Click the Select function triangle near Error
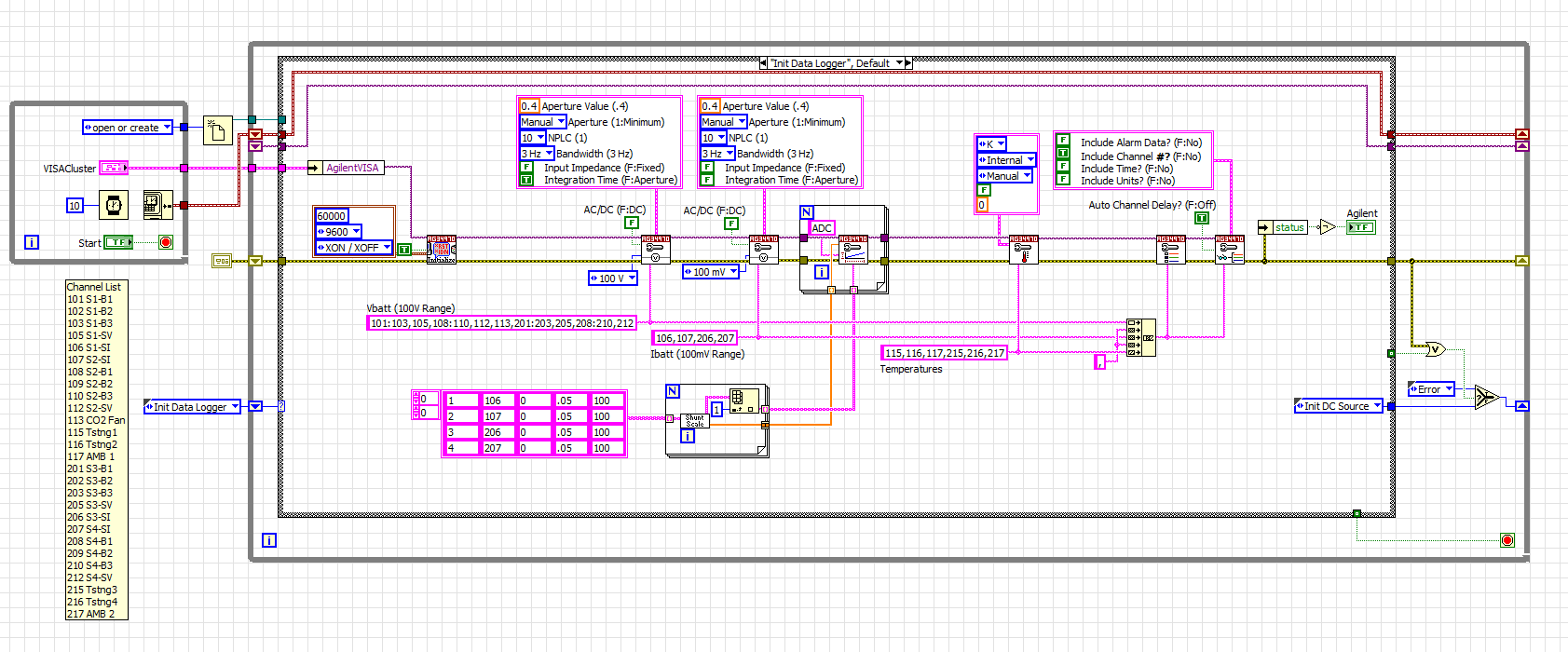This screenshot has height=652, width=1568. [x=1485, y=397]
